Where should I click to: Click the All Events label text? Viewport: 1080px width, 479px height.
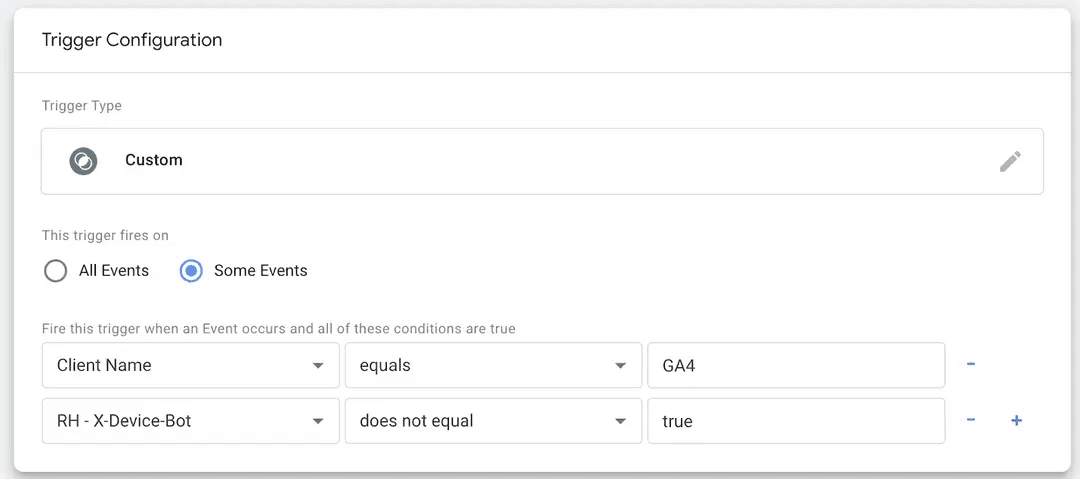(x=114, y=271)
